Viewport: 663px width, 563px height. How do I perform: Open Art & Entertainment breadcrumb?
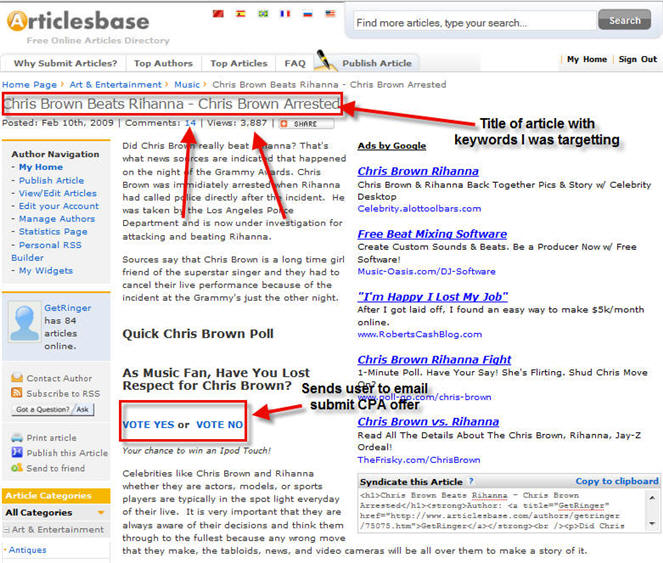point(115,85)
